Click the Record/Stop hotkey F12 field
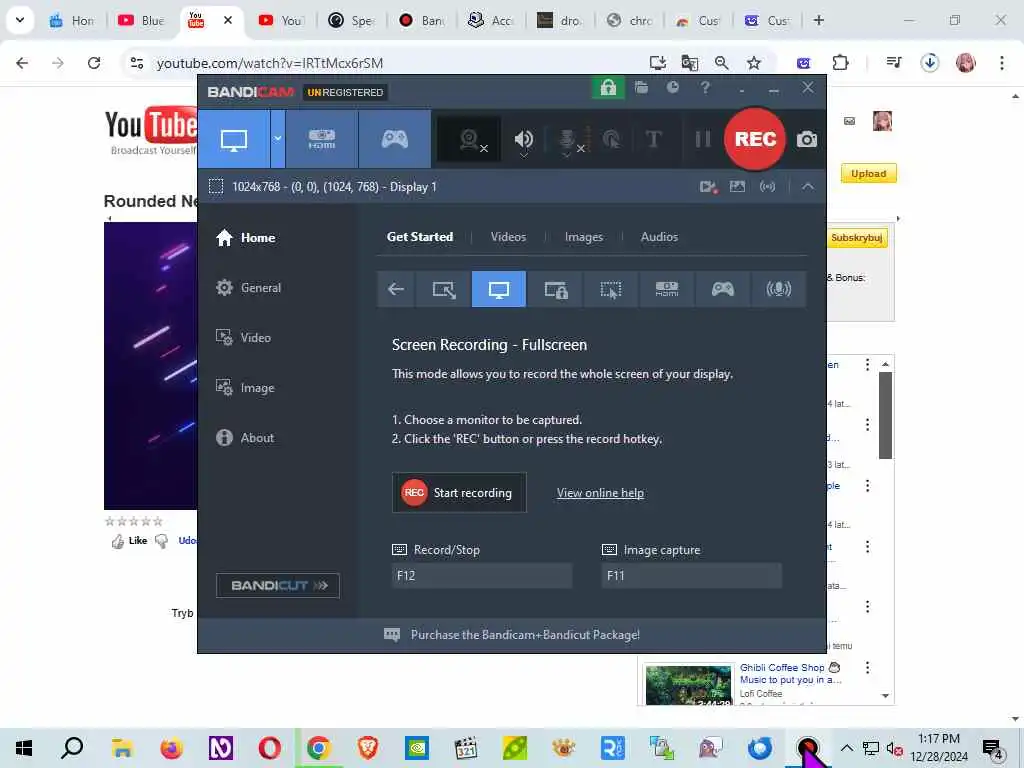This screenshot has height=768, width=1024. pyautogui.click(x=482, y=575)
